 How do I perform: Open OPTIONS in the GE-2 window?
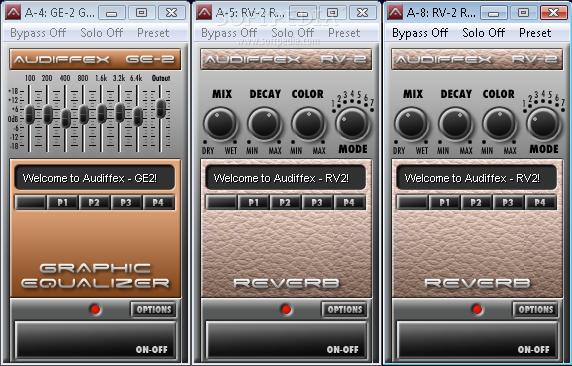pos(154,310)
